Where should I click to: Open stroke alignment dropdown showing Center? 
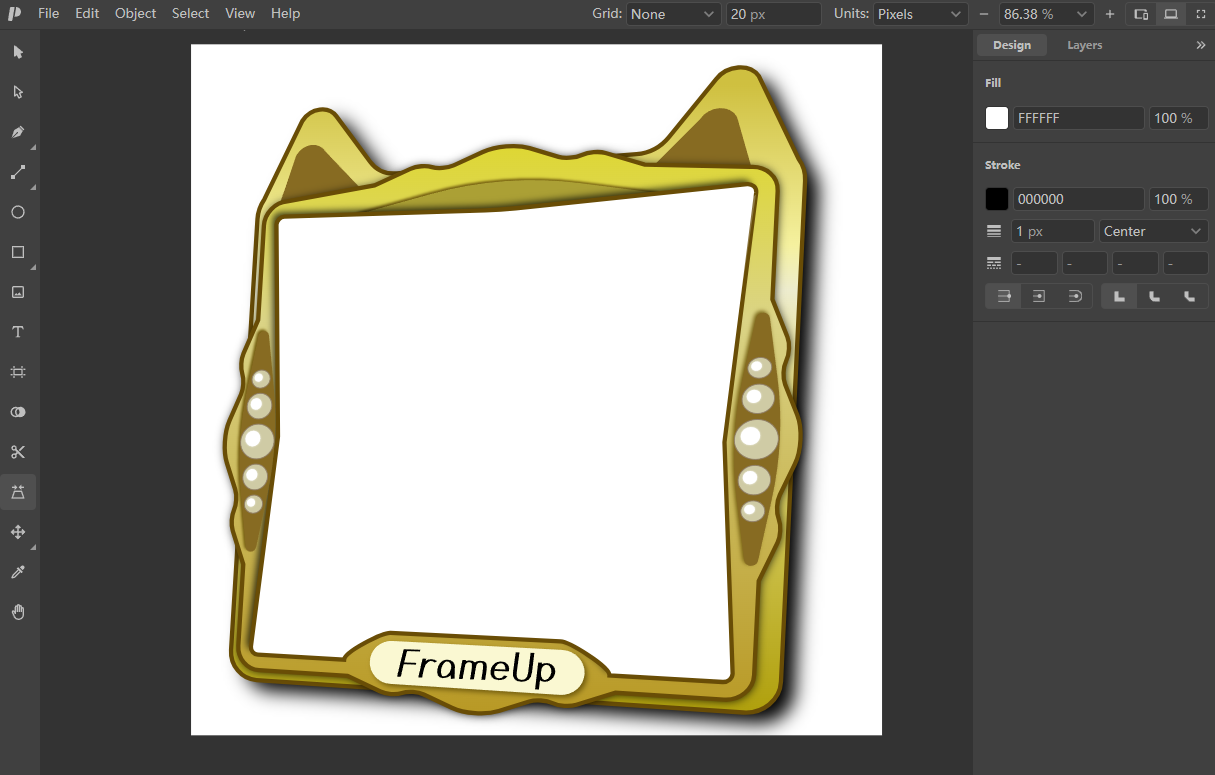click(1154, 231)
